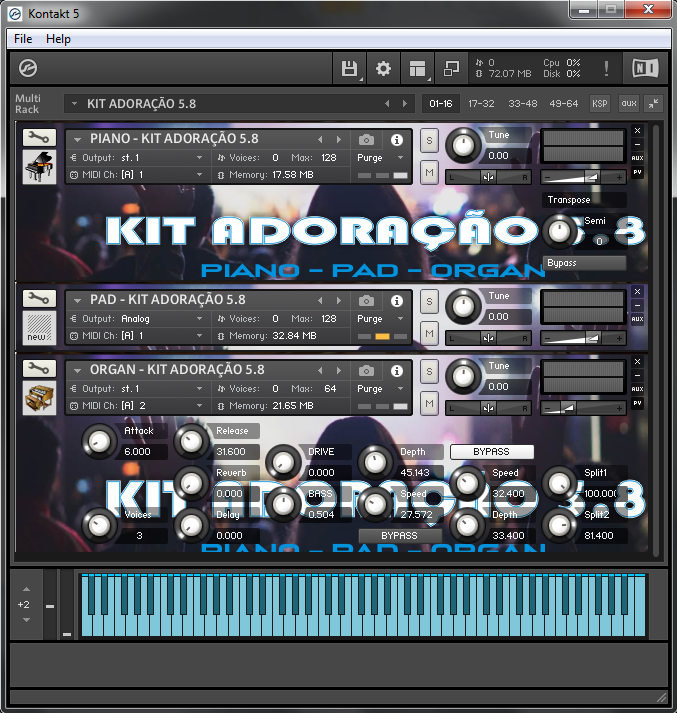The height and width of the screenshot is (713, 677).
Task: Expand the PIANO instrument name dropdown
Action: click(77, 139)
